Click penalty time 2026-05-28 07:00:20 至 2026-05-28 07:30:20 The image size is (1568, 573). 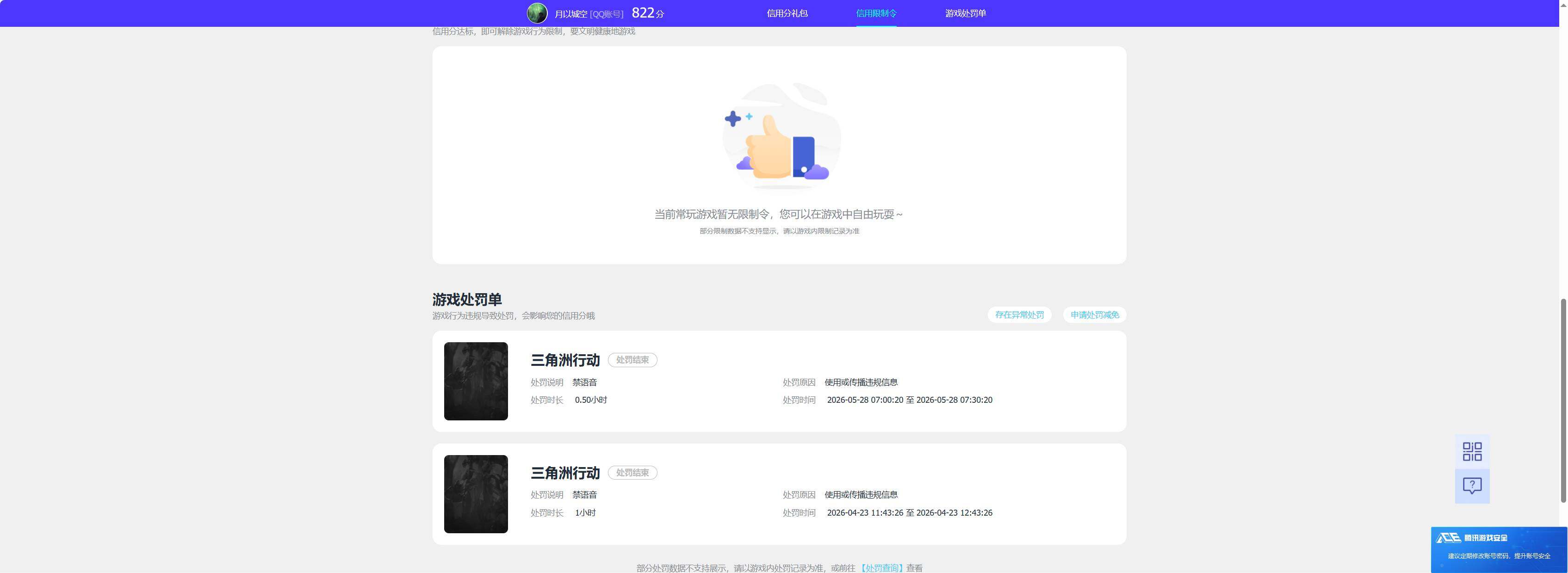click(910, 400)
